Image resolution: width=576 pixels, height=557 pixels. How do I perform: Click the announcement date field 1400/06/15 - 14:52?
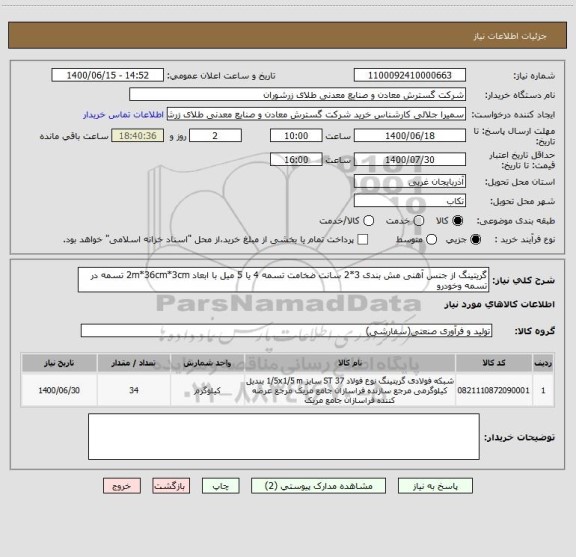(x=108, y=75)
